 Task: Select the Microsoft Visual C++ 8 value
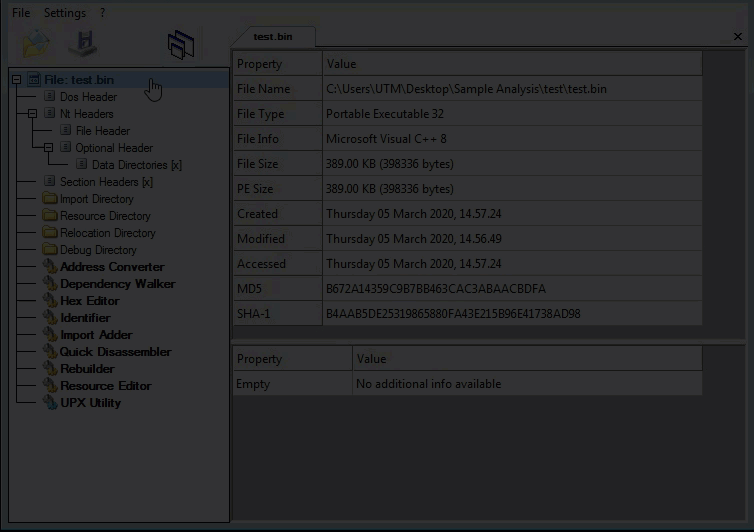(x=512, y=139)
